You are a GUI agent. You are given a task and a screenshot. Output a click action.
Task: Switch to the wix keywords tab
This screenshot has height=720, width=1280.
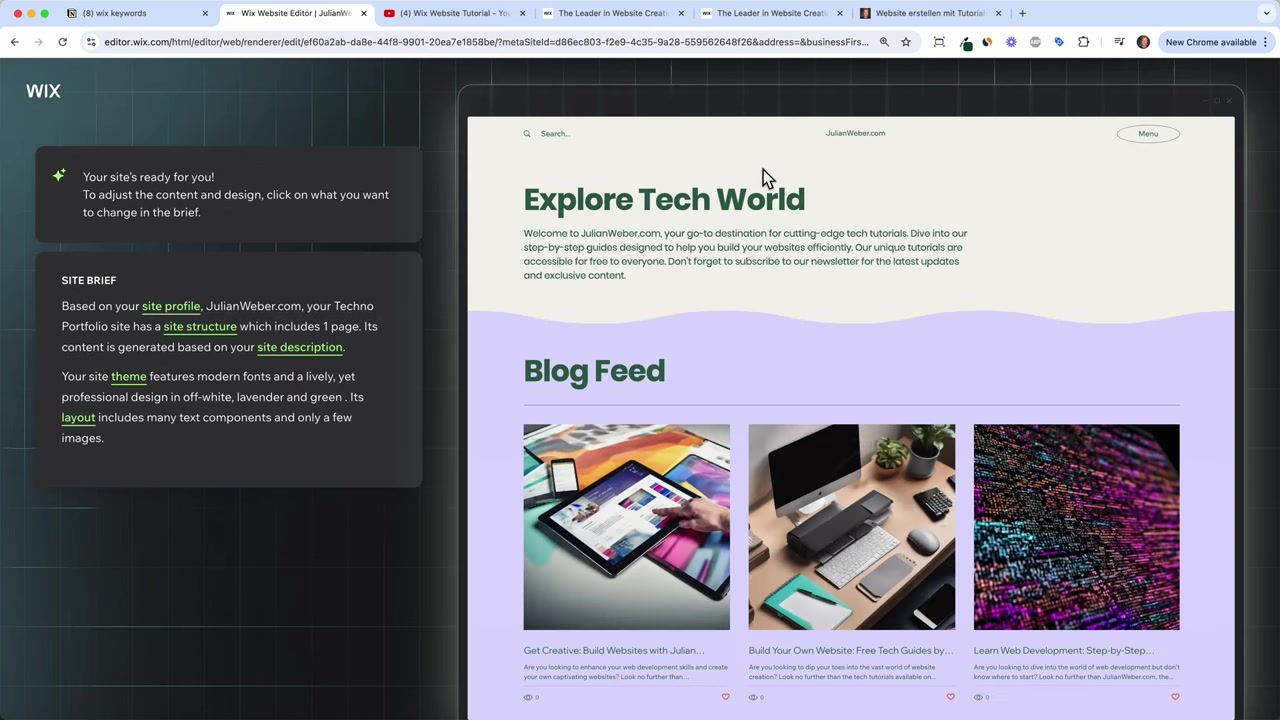tap(136, 13)
